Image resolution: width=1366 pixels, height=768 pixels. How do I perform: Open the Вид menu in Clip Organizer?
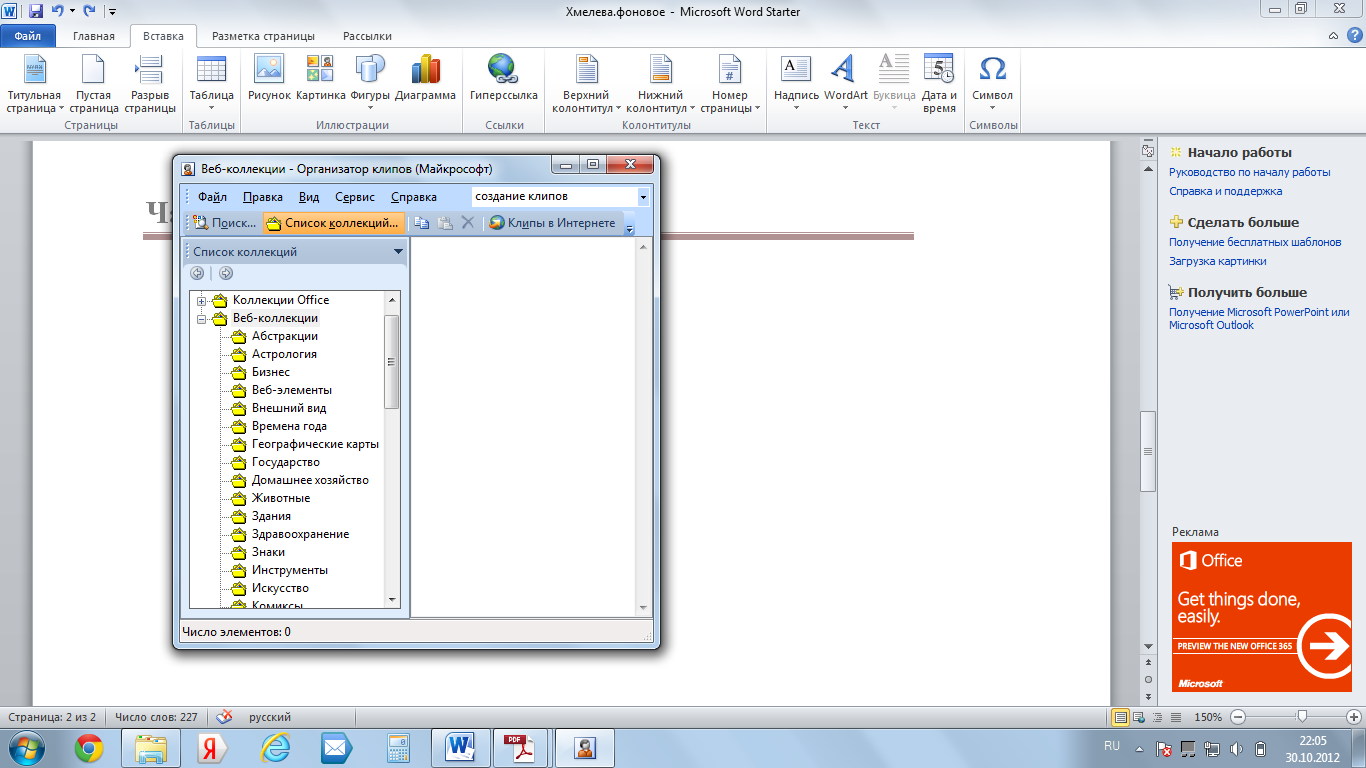(x=309, y=197)
